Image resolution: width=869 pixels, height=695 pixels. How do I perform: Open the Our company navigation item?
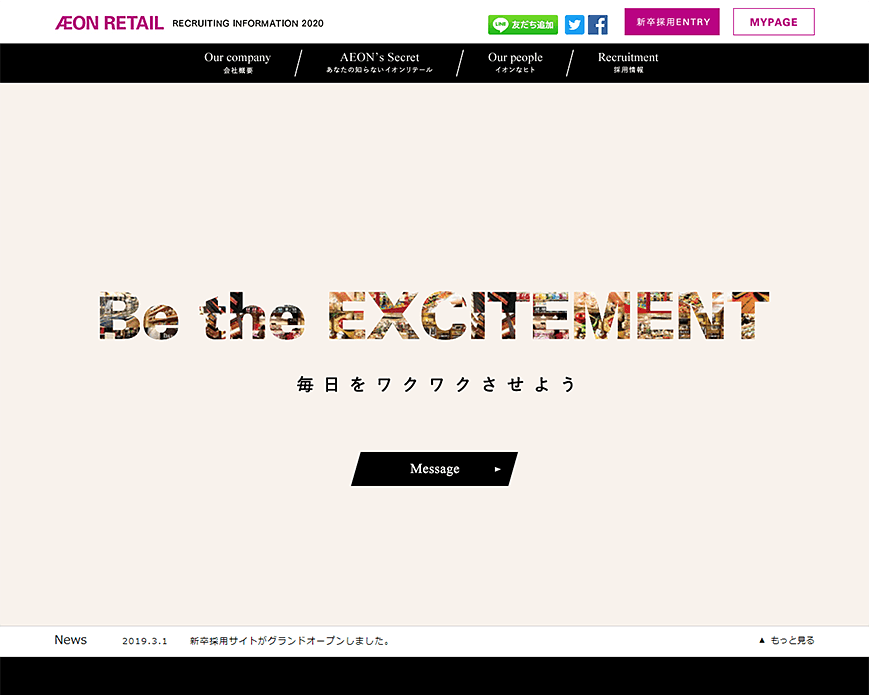point(237,62)
